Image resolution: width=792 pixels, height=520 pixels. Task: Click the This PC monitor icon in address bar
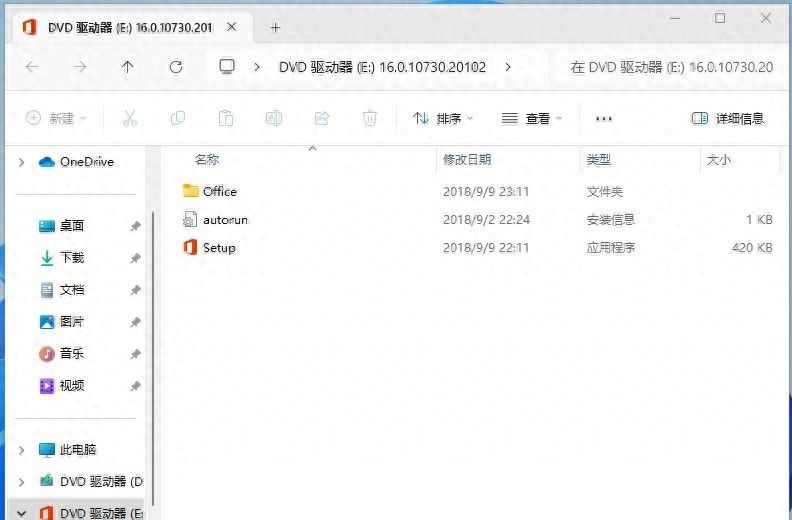(227, 66)
